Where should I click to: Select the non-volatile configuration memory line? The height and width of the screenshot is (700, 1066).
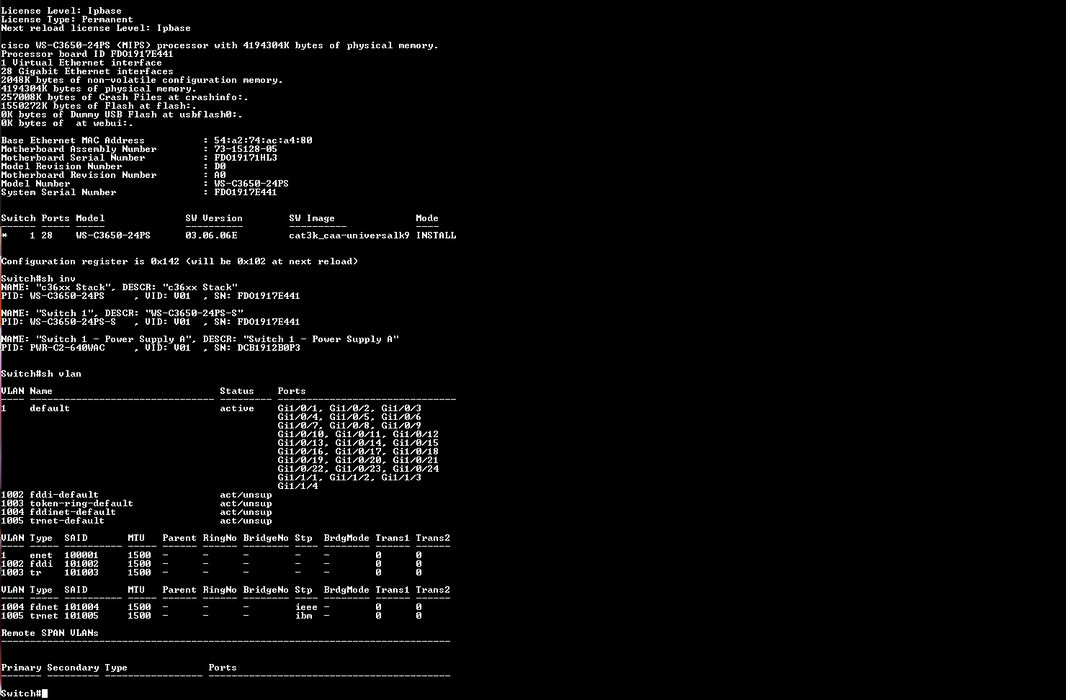(x=142, y=80)
